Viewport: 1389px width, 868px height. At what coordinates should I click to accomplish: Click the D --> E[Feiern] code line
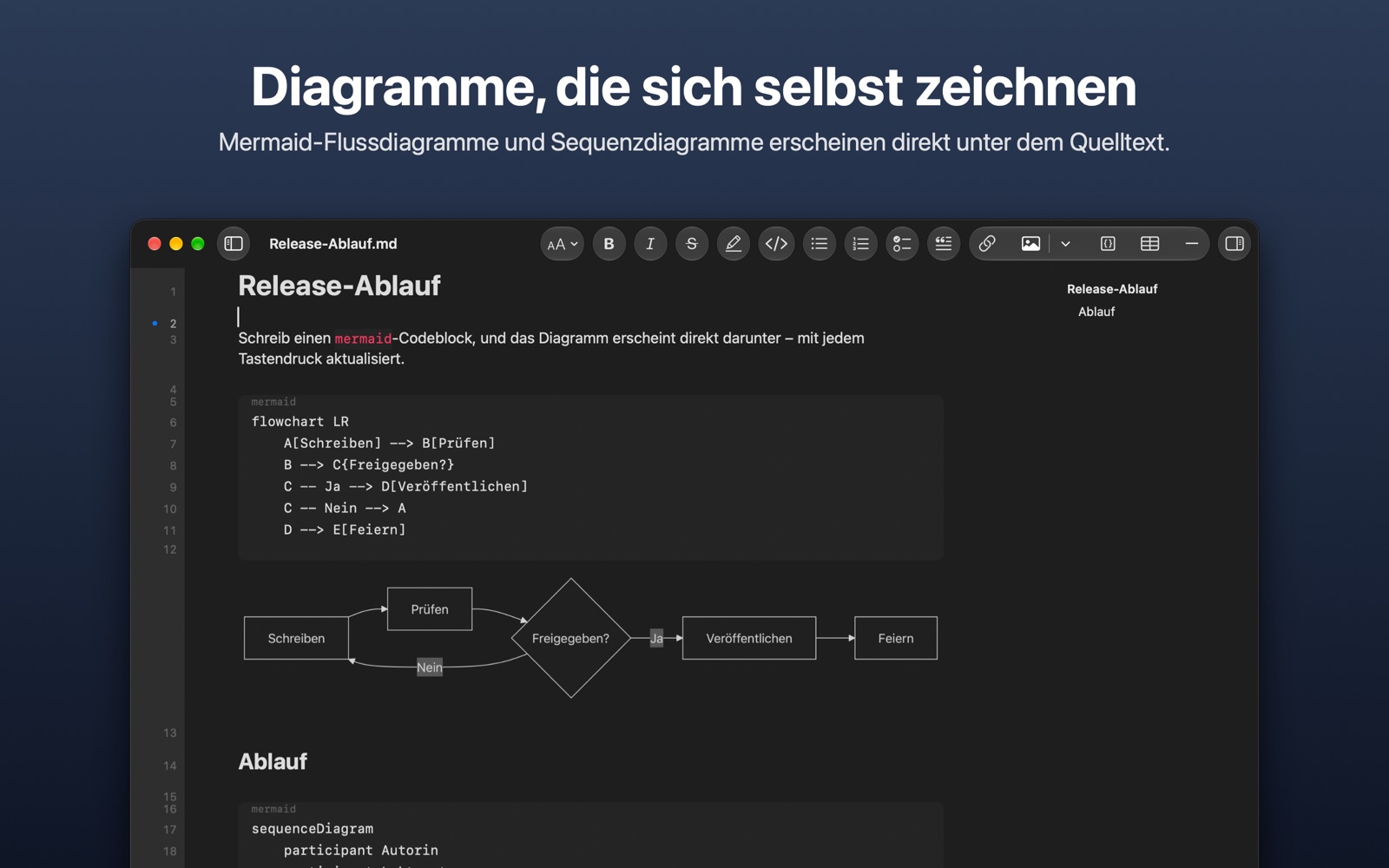pos(345,529)
